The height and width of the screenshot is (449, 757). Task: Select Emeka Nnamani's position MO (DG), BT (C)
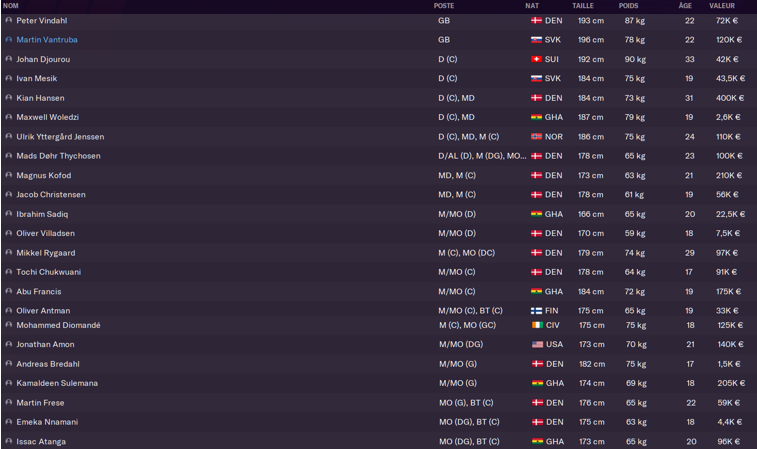(x=469, y=422)
